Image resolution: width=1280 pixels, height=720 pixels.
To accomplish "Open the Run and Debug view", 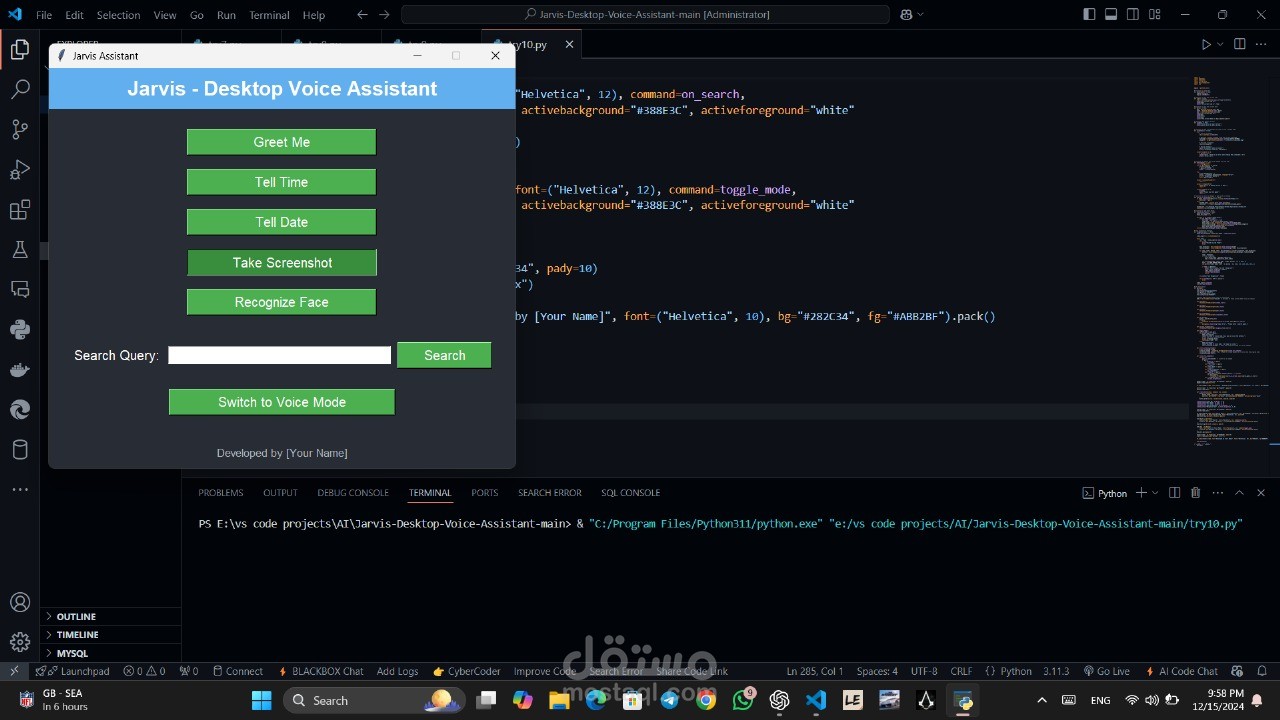I will [x=20, y=170].
